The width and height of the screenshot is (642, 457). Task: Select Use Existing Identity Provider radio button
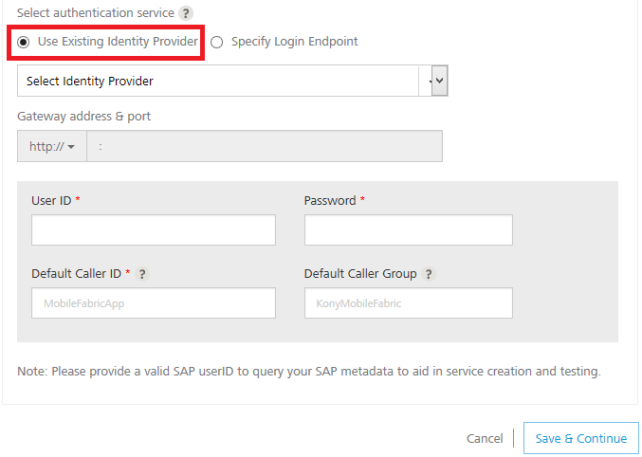tap(24, 42)
